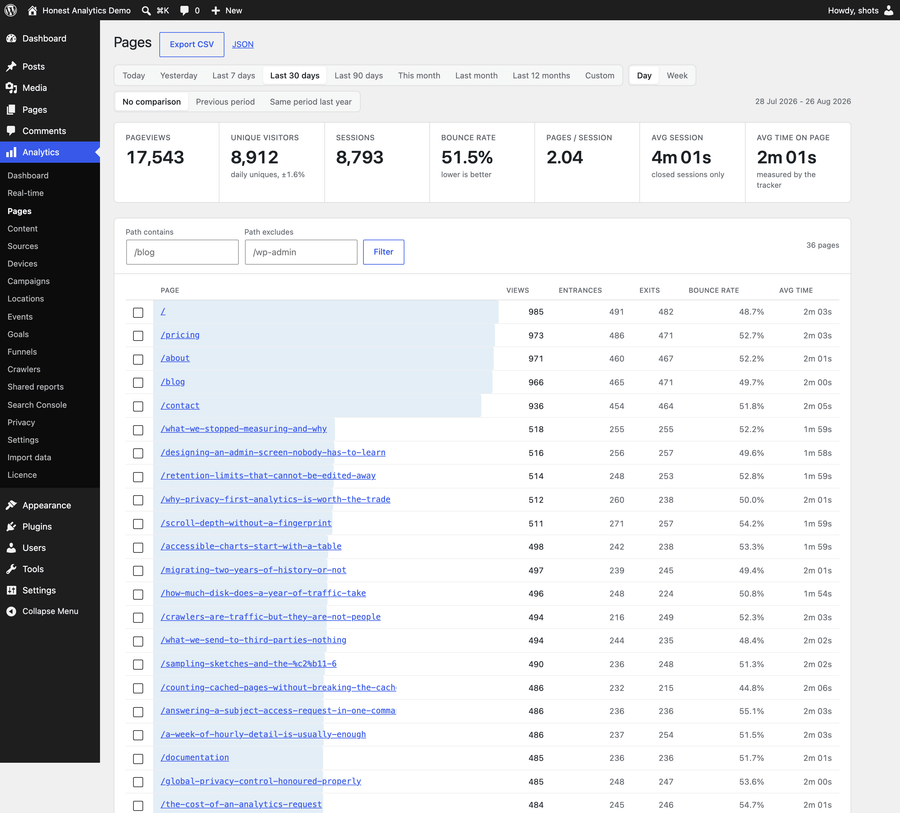Click the user avatar icon next to Howdy, shots
900x813 pixels.
[889, 10]
